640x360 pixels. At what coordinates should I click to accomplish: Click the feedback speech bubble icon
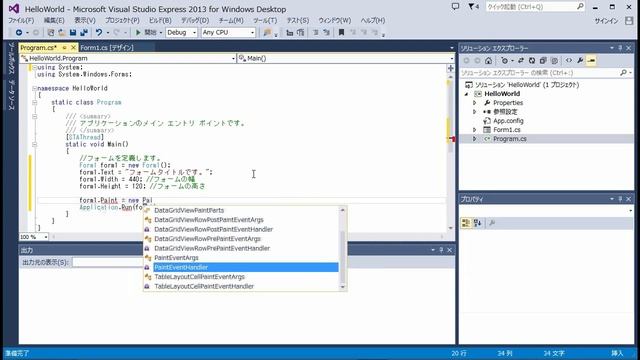[x=456, y=7]
